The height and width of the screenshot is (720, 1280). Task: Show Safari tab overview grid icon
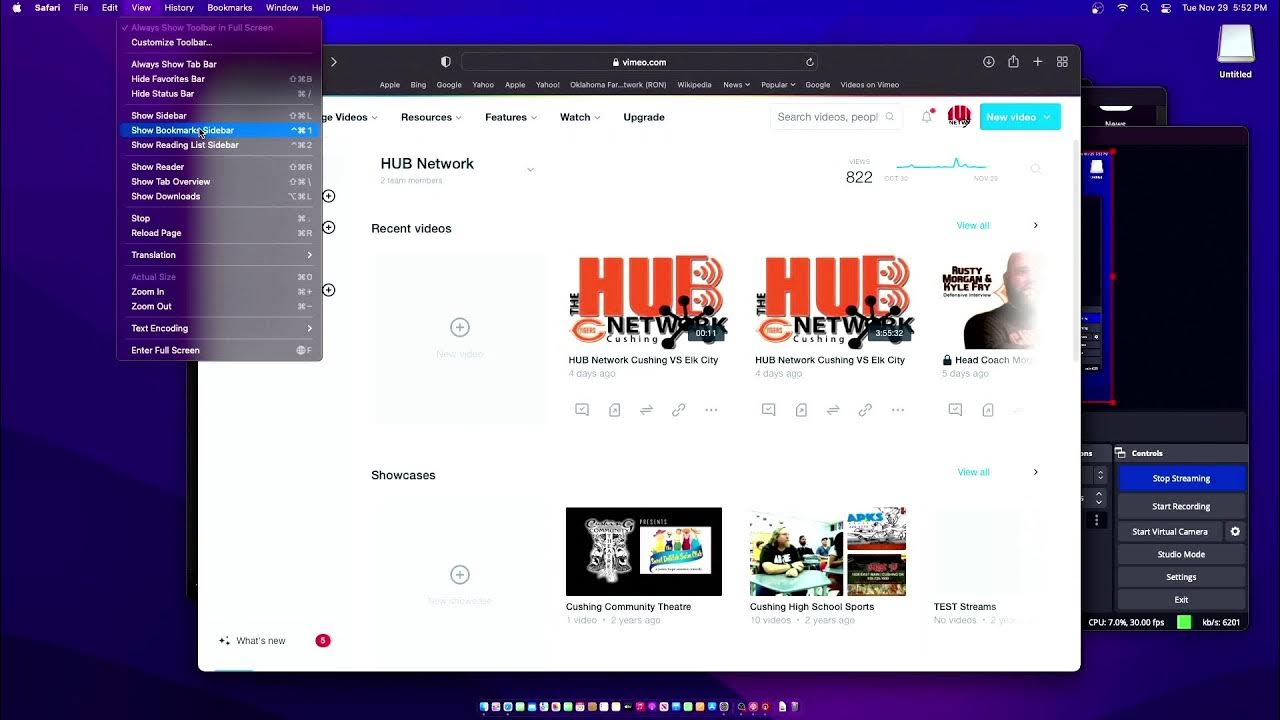[1062, 62]
